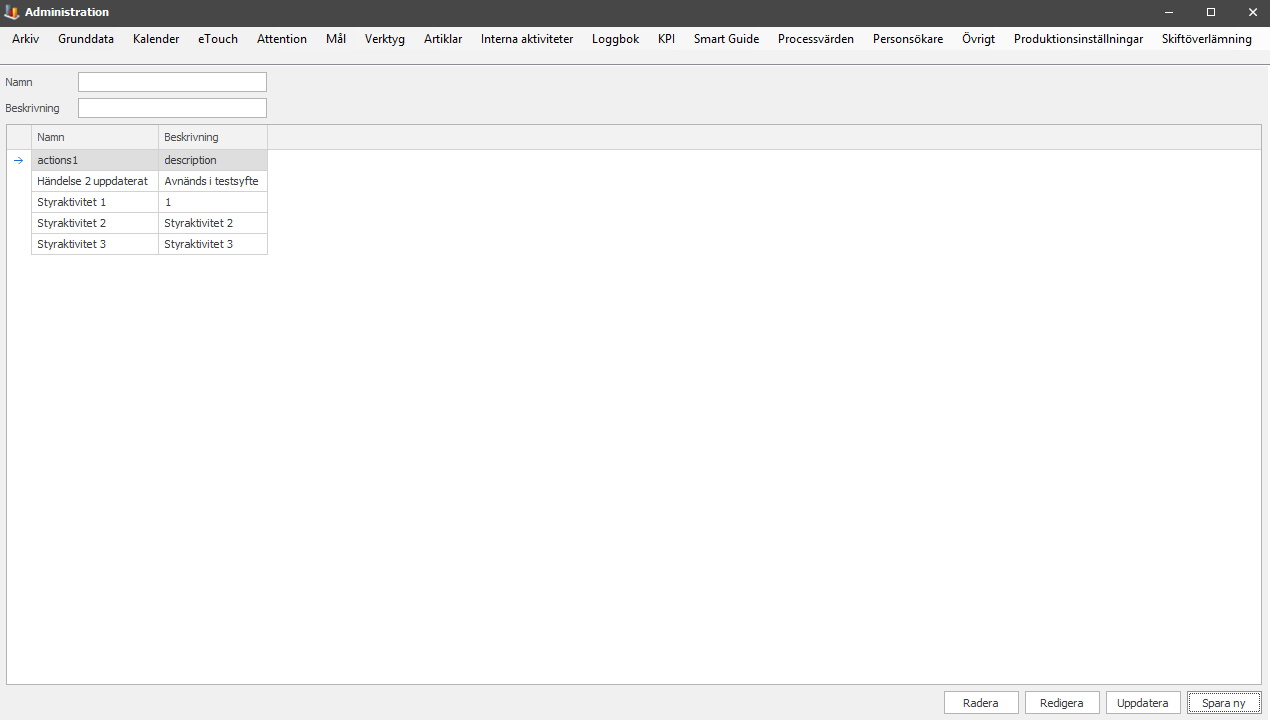This screenshot has height=720, width=1270.
Task: Select the 'description' cell
Action: (213, 160)
